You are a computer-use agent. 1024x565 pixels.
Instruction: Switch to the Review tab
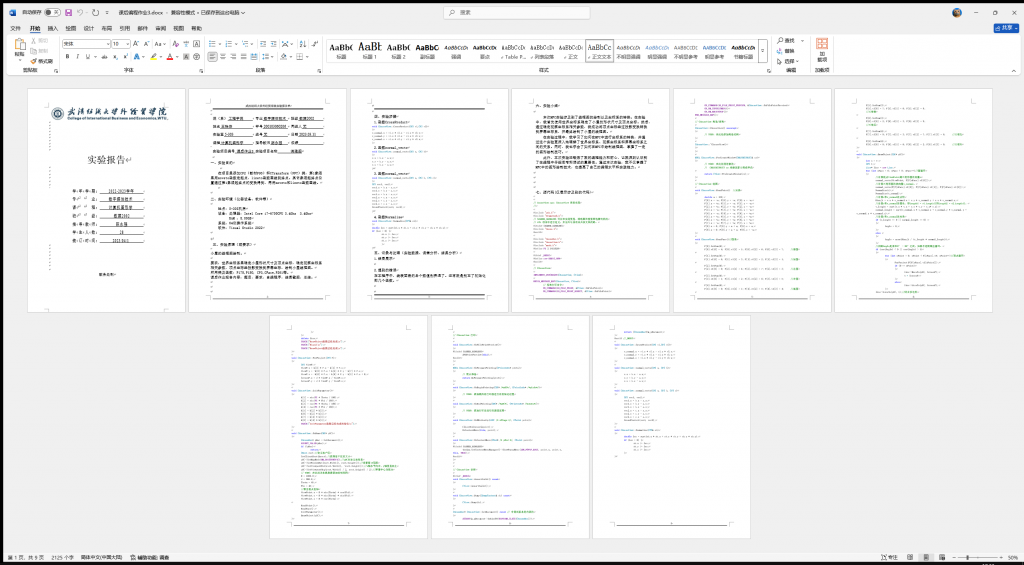[160, 29]
